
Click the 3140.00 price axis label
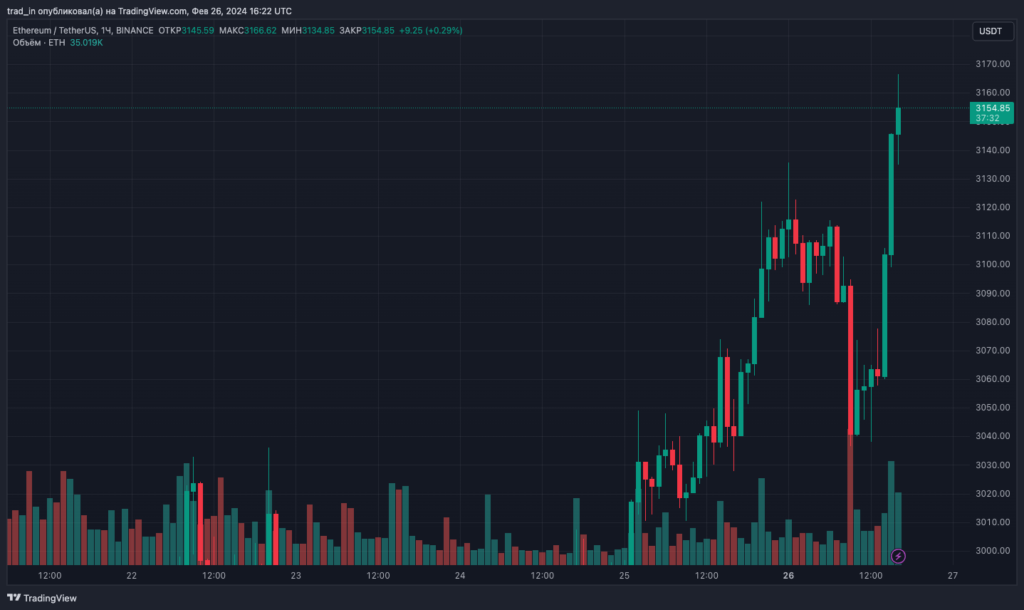[993, 150]
